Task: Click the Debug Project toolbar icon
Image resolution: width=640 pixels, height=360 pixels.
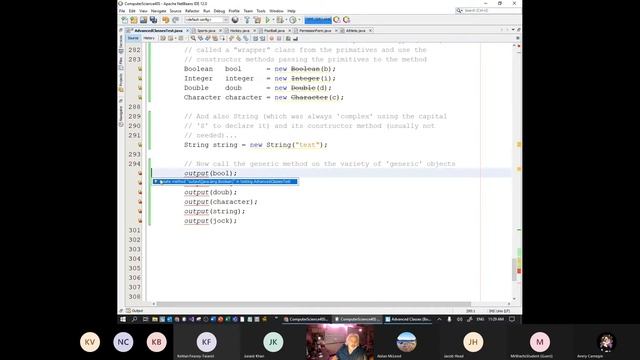Action: (280, 20)
